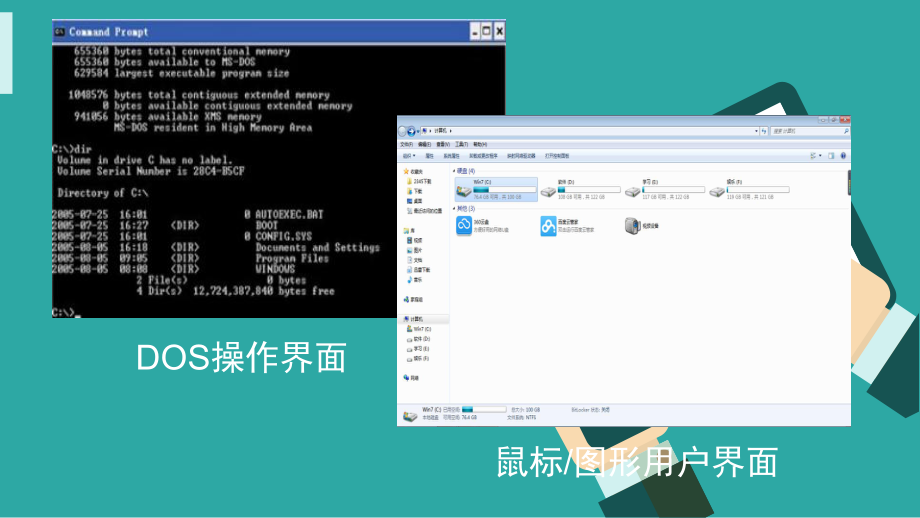The image size is (920, 518).
Task: Select 最近访问的位置 in the sidebar
Action: pyautogui.click(x=425, y=211)
